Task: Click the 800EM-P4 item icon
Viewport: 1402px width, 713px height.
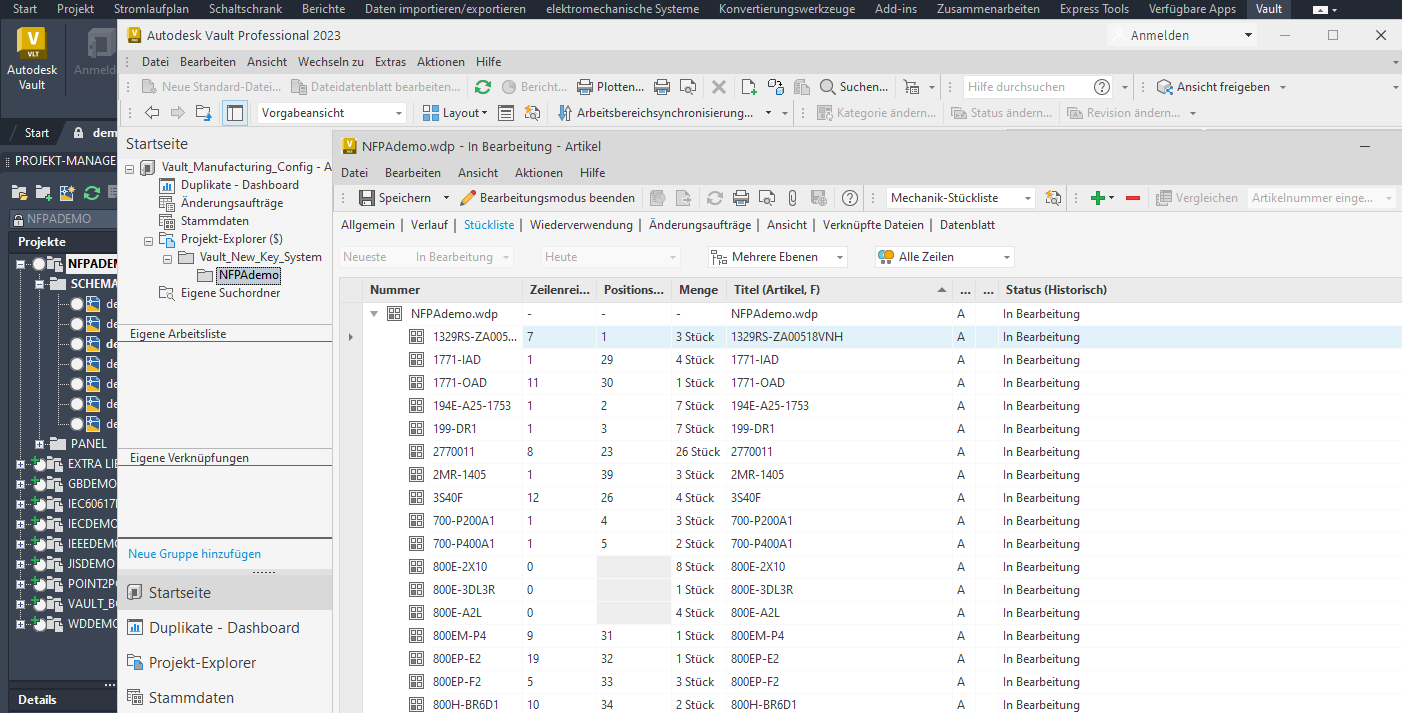Action: pyautogui.click(x=417, y=636)
